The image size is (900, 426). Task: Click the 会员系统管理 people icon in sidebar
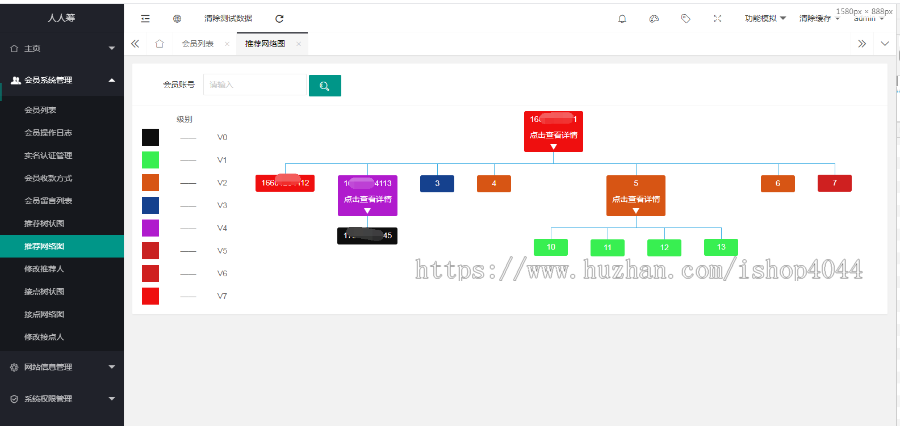16,80
